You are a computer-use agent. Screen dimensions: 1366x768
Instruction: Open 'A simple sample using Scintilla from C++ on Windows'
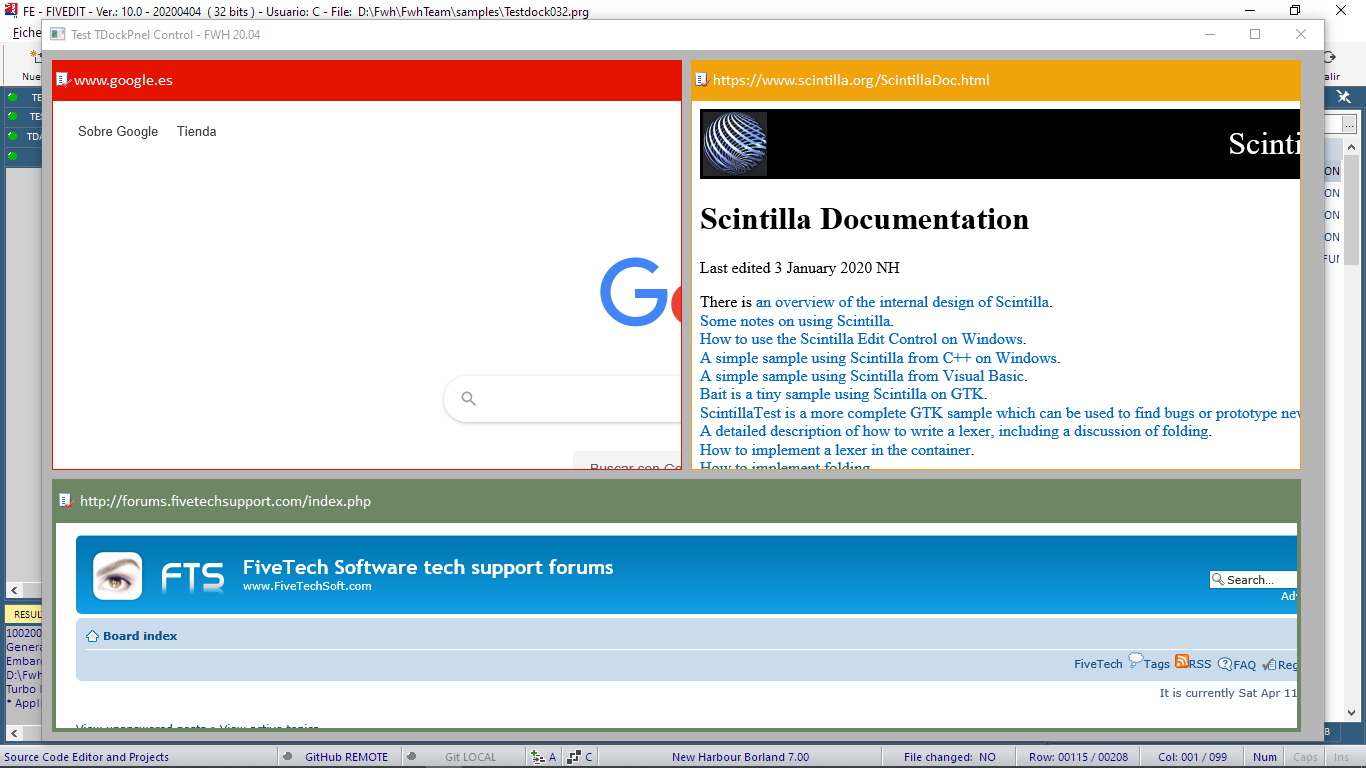coord(878,358)
